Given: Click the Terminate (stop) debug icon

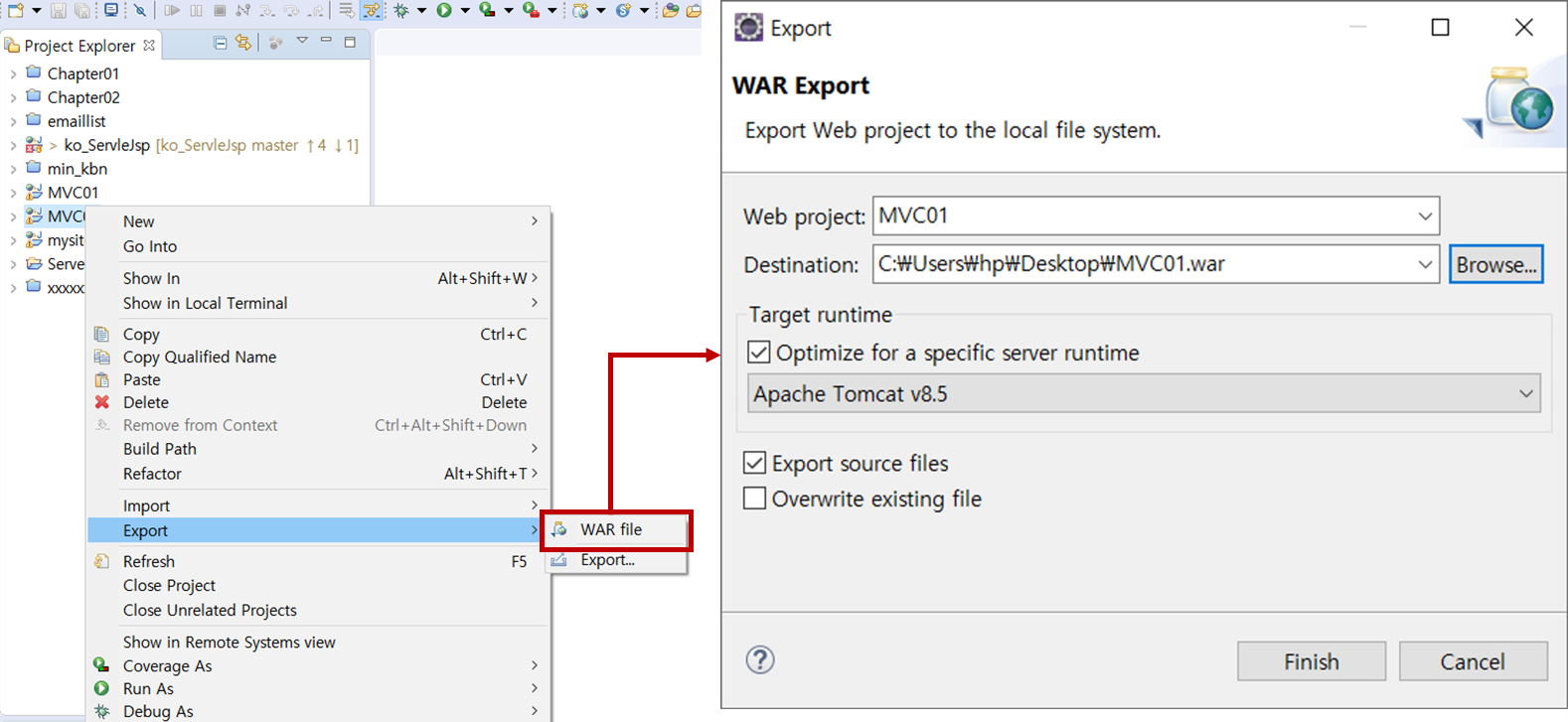Looking at the screenshot, I should tap(220, 10).
